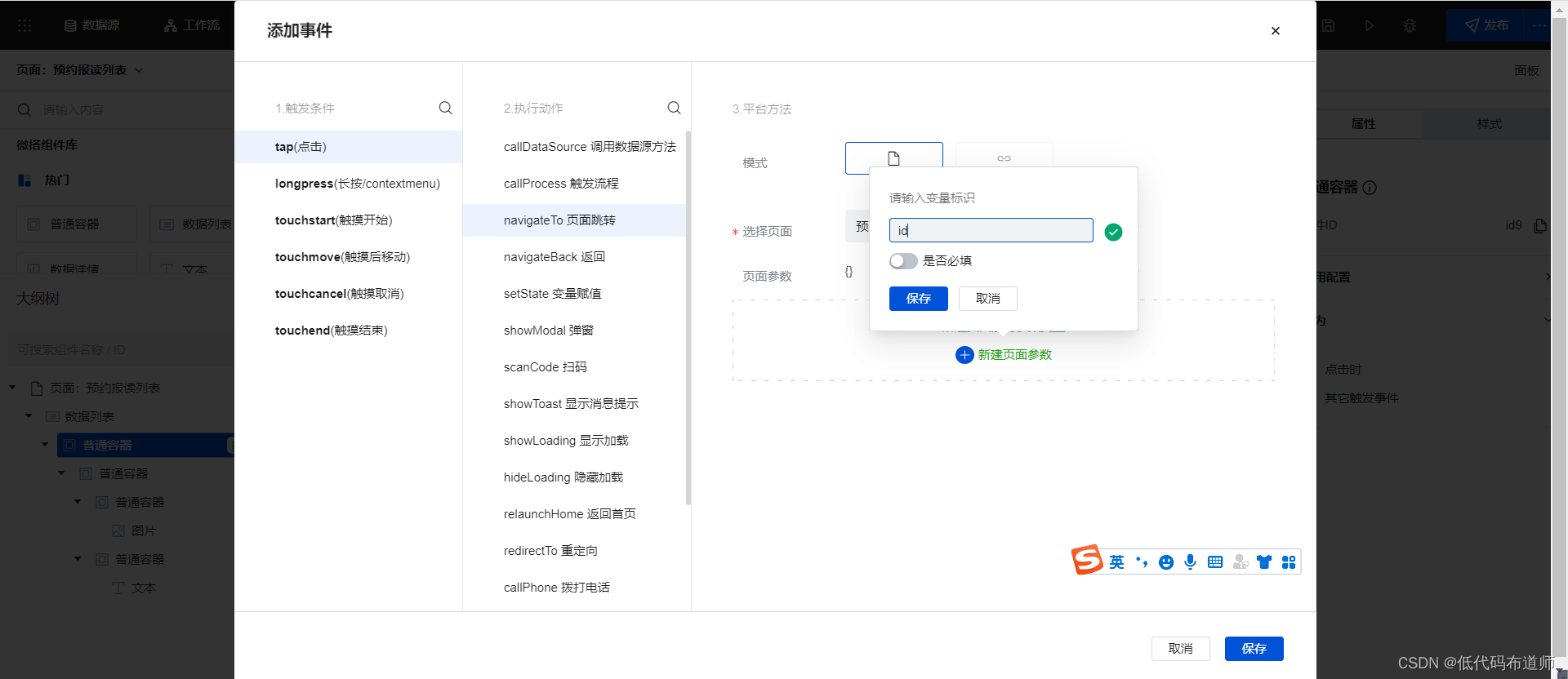Close the 添加事件 dialog with X

(1275, 31)
